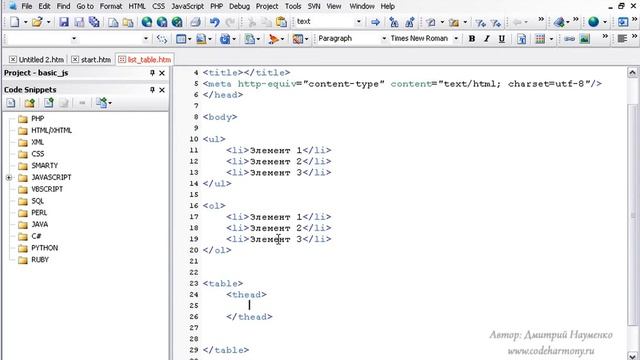
Task: Pin the Code Snippets panel
Action: [152, 90]
